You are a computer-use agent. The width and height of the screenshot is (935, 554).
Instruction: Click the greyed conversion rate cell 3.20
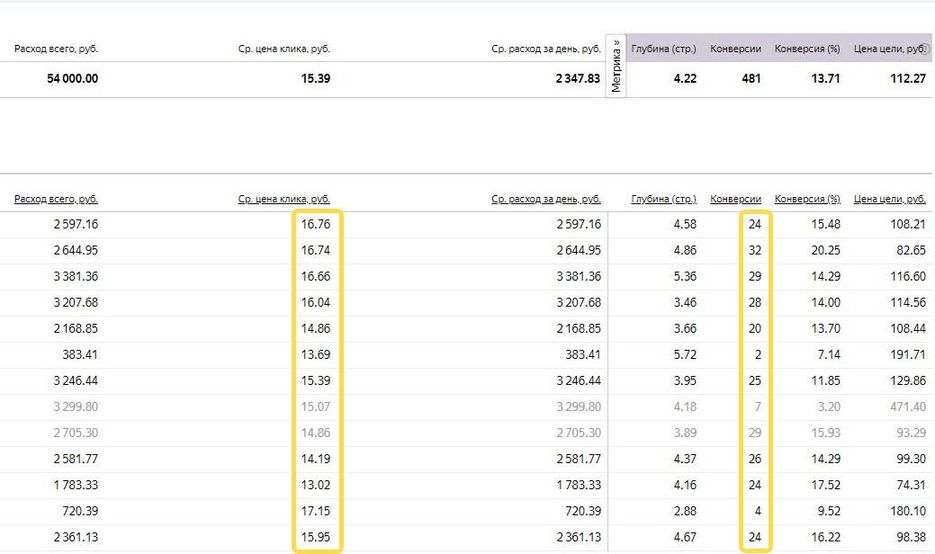click(x=828, y=407)
